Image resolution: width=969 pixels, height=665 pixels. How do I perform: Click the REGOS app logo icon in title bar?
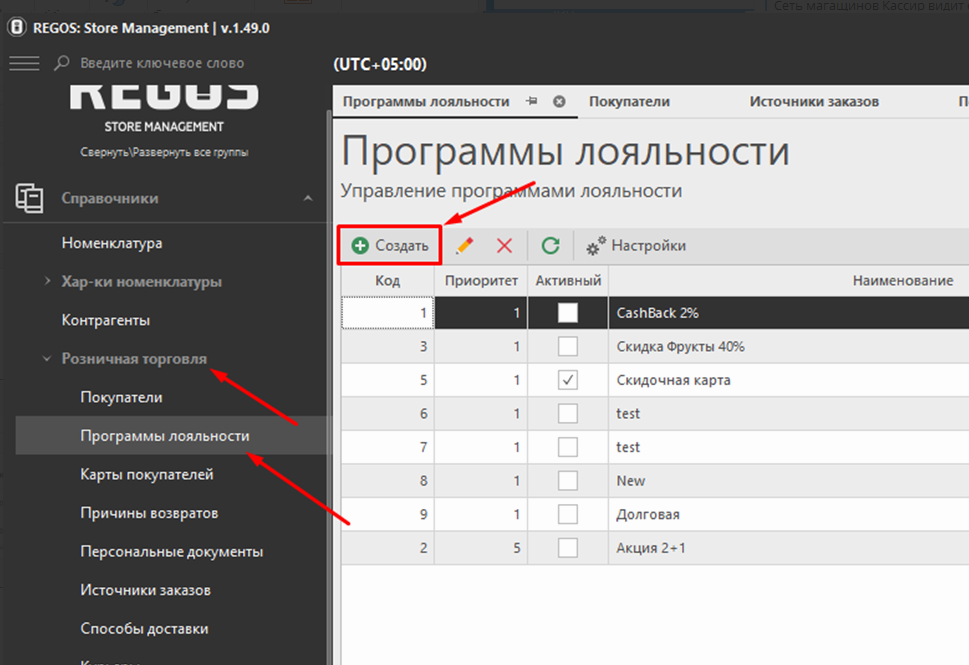point(17,28)
